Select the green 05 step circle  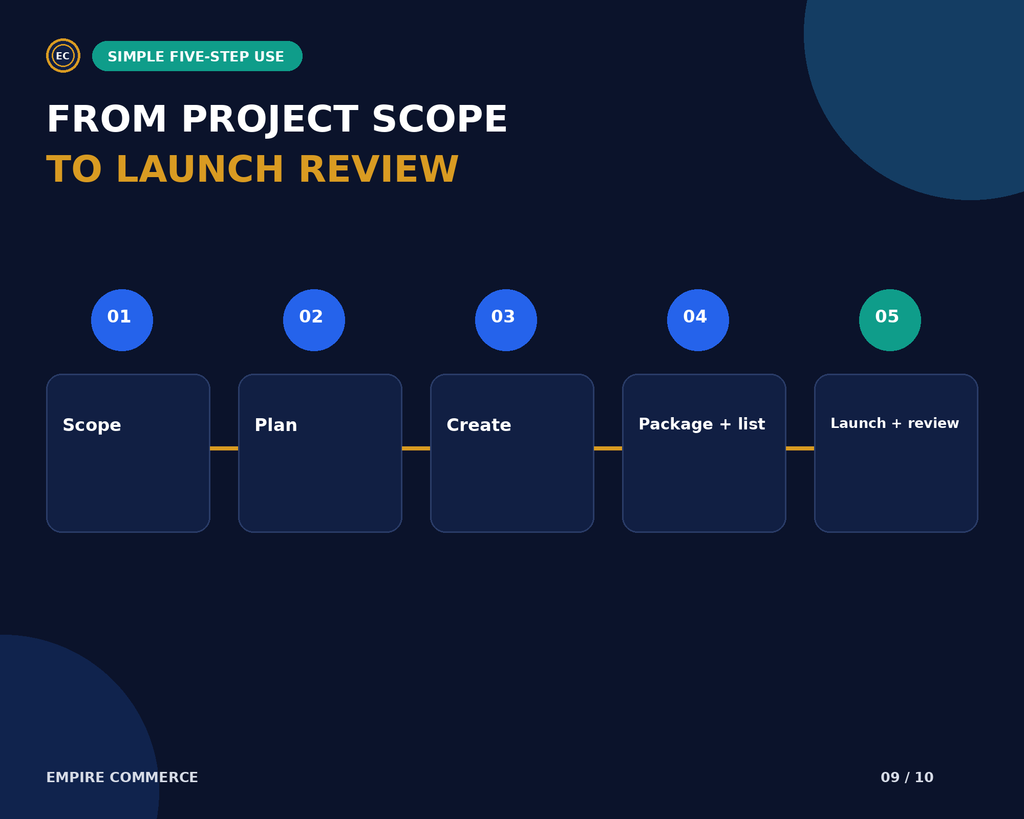click(x=890, y=320)
